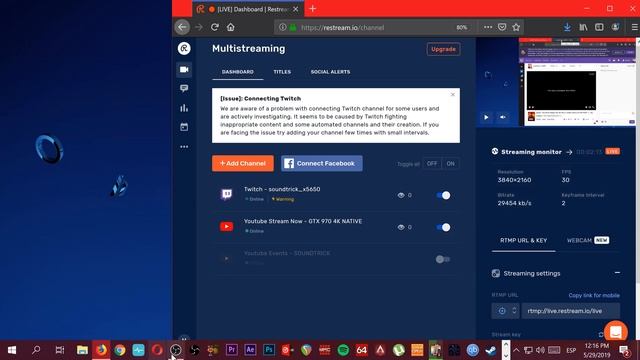Open the Firefox downloads panel
This screenshot has height=360, width=640.
click(x=567, y=27)
